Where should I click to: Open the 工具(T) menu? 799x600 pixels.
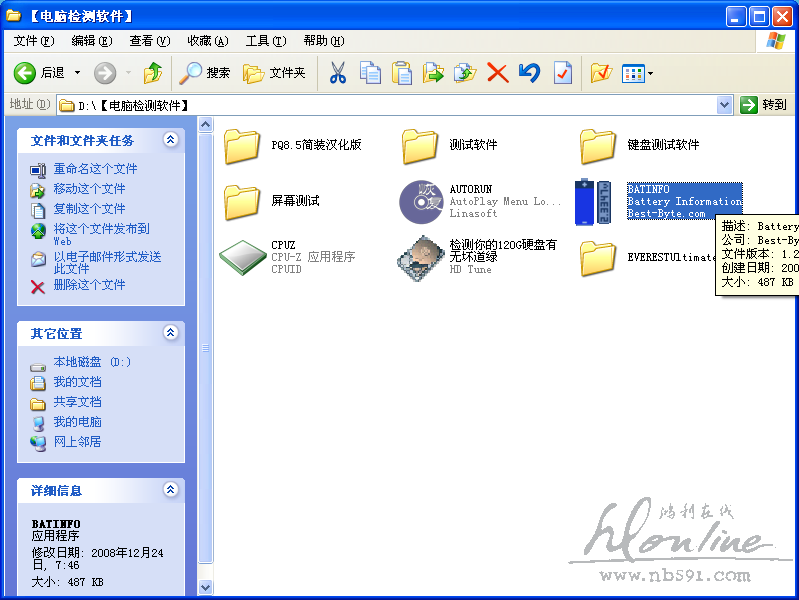tap(266, 41)
